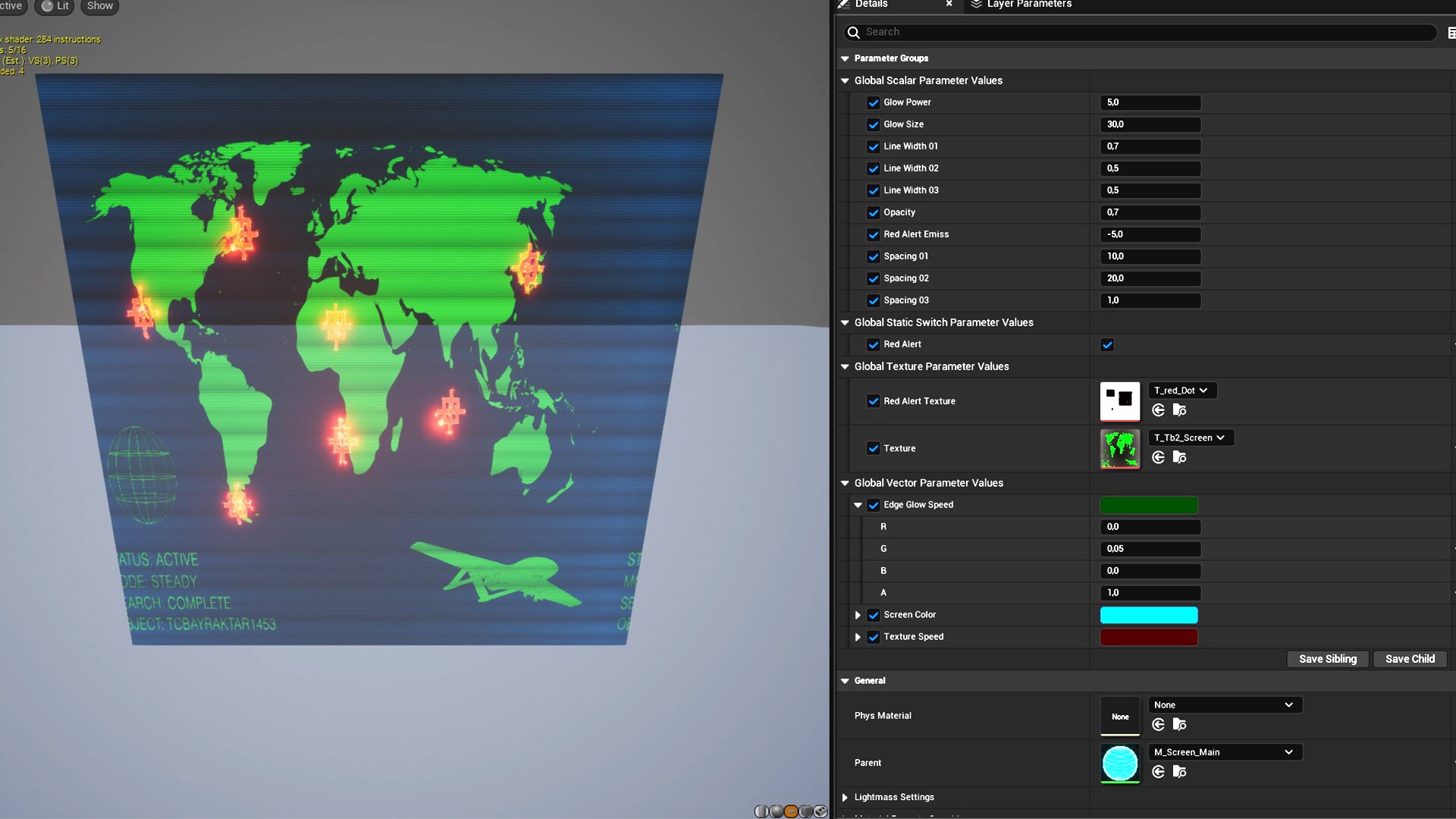Click the Edge Glow Speed green color swatch

[x=1148, y=505]
